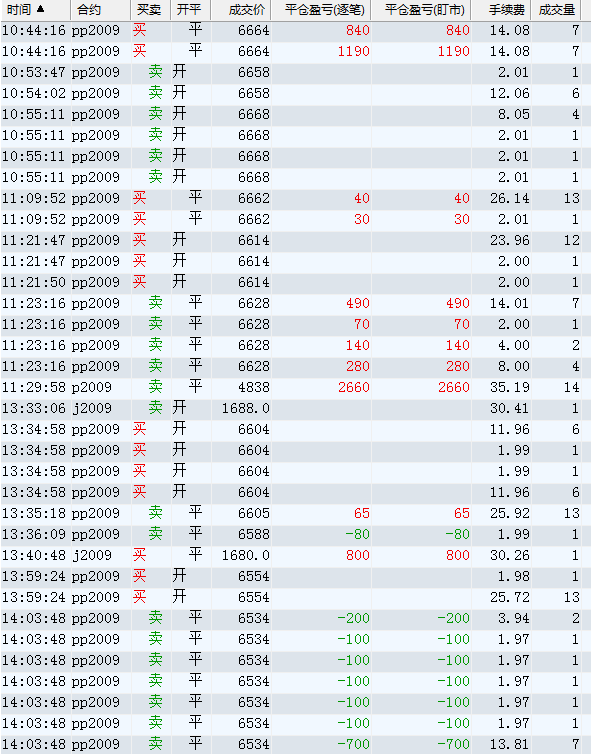
Task: Click profit 30 under 平仓盈亏(盯市)
Action: pyautogui.click(x=462, y=219)
